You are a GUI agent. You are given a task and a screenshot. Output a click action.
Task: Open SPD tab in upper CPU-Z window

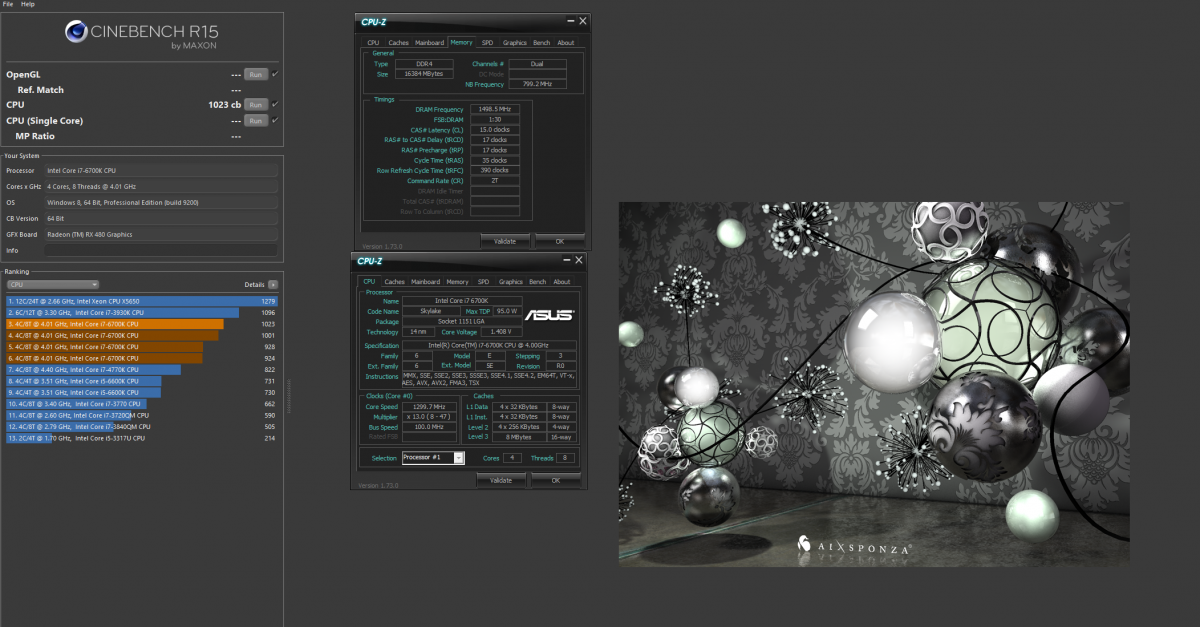coord(487,43)
